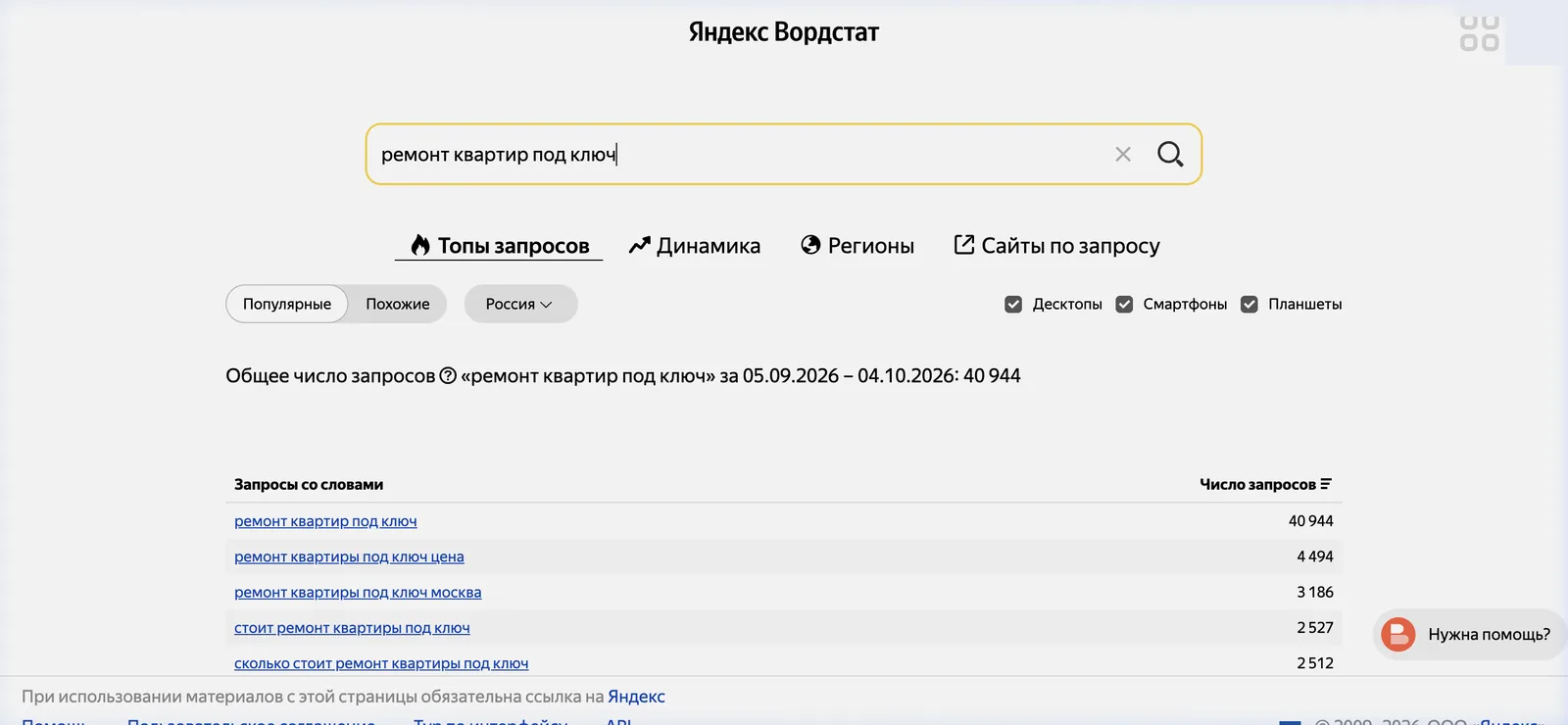Viewport: 1568px width, 725px height.
Task: Open сколько стоит ремонт квартиры под ключ link
Action: [x=381, y=663]
